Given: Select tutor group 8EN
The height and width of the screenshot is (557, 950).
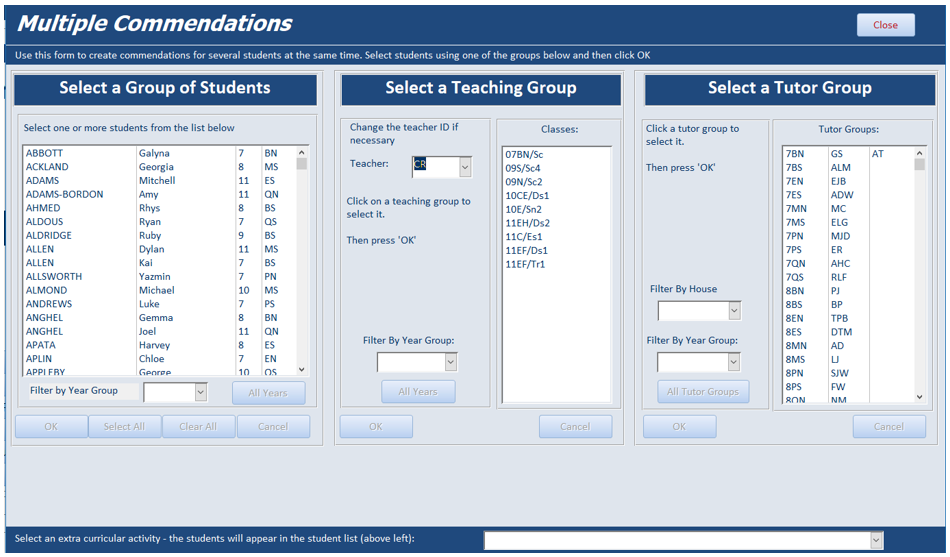Looking at the screenshot, I should point(849,318).
